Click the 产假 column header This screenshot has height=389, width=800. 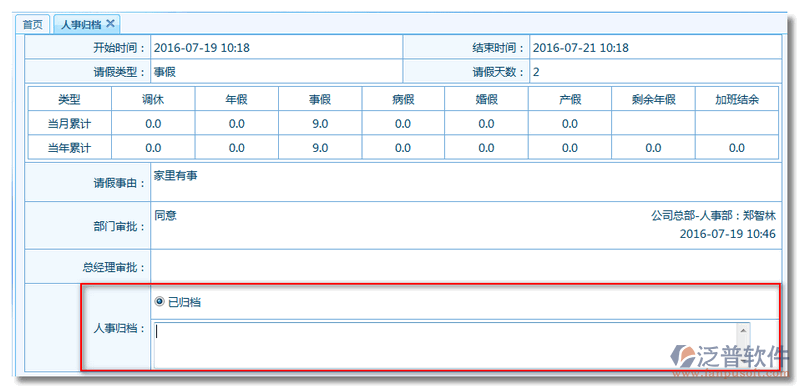coord(570,100)
